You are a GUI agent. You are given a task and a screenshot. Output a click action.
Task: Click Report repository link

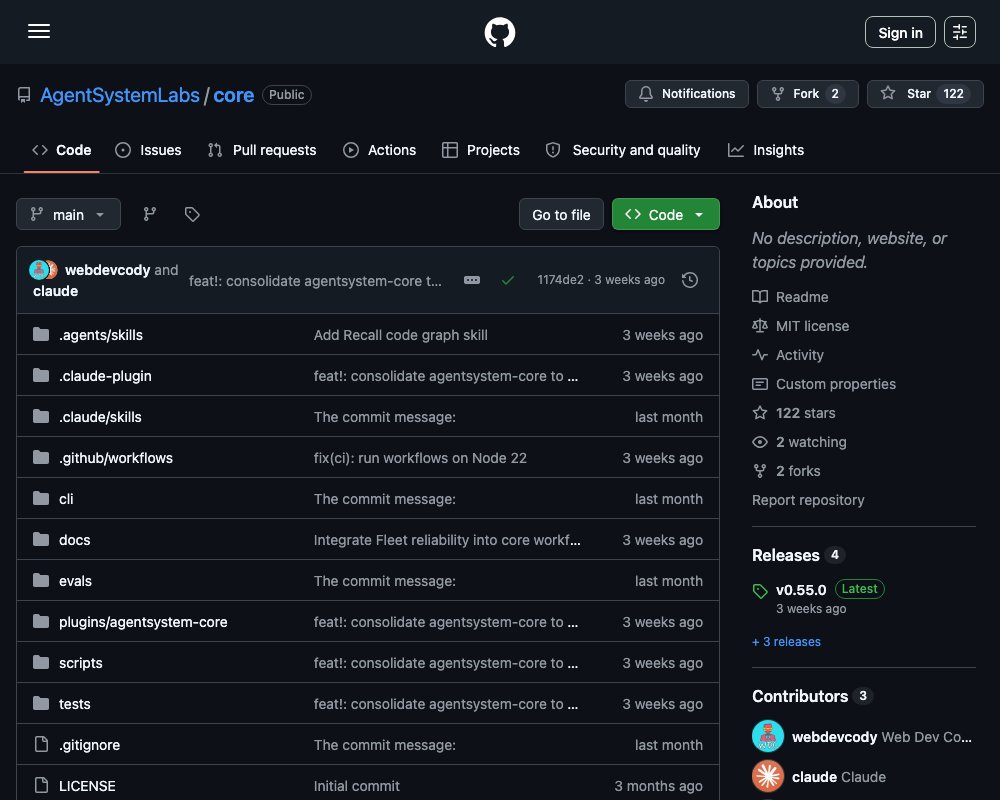[x=808, y=500]
